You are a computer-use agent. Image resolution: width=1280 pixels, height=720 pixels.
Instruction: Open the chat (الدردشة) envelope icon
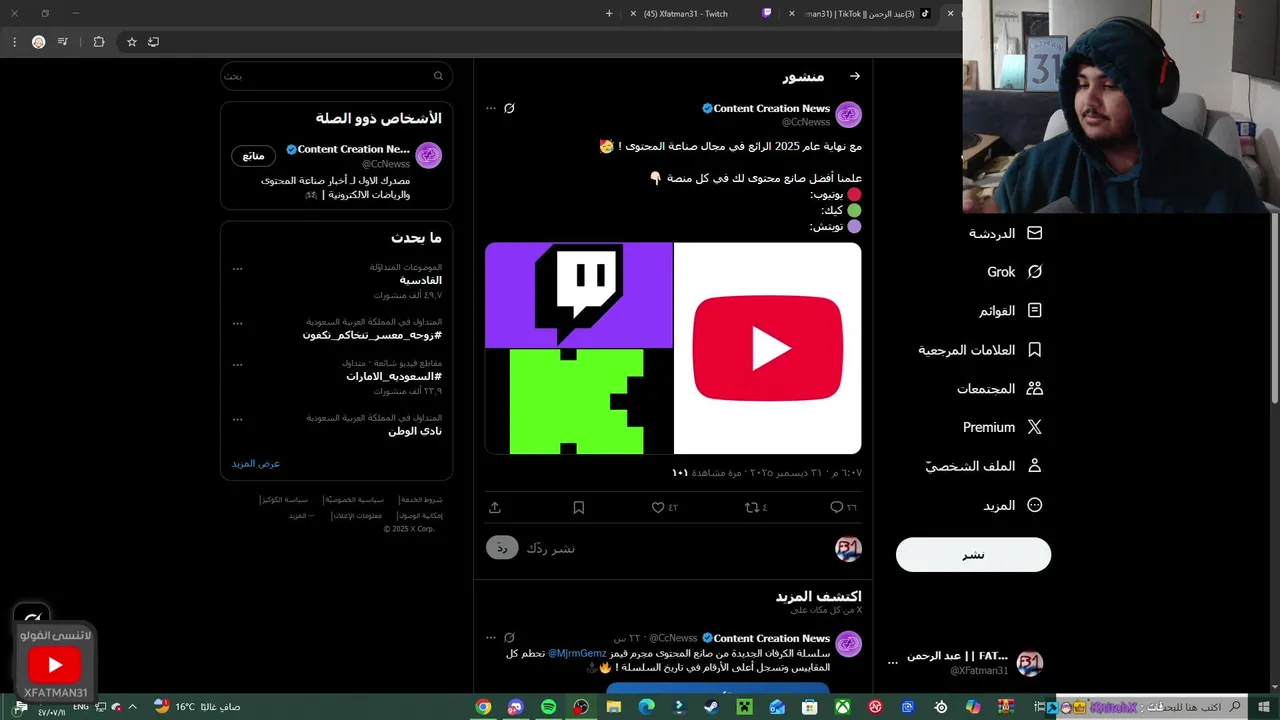[1035, 233]
